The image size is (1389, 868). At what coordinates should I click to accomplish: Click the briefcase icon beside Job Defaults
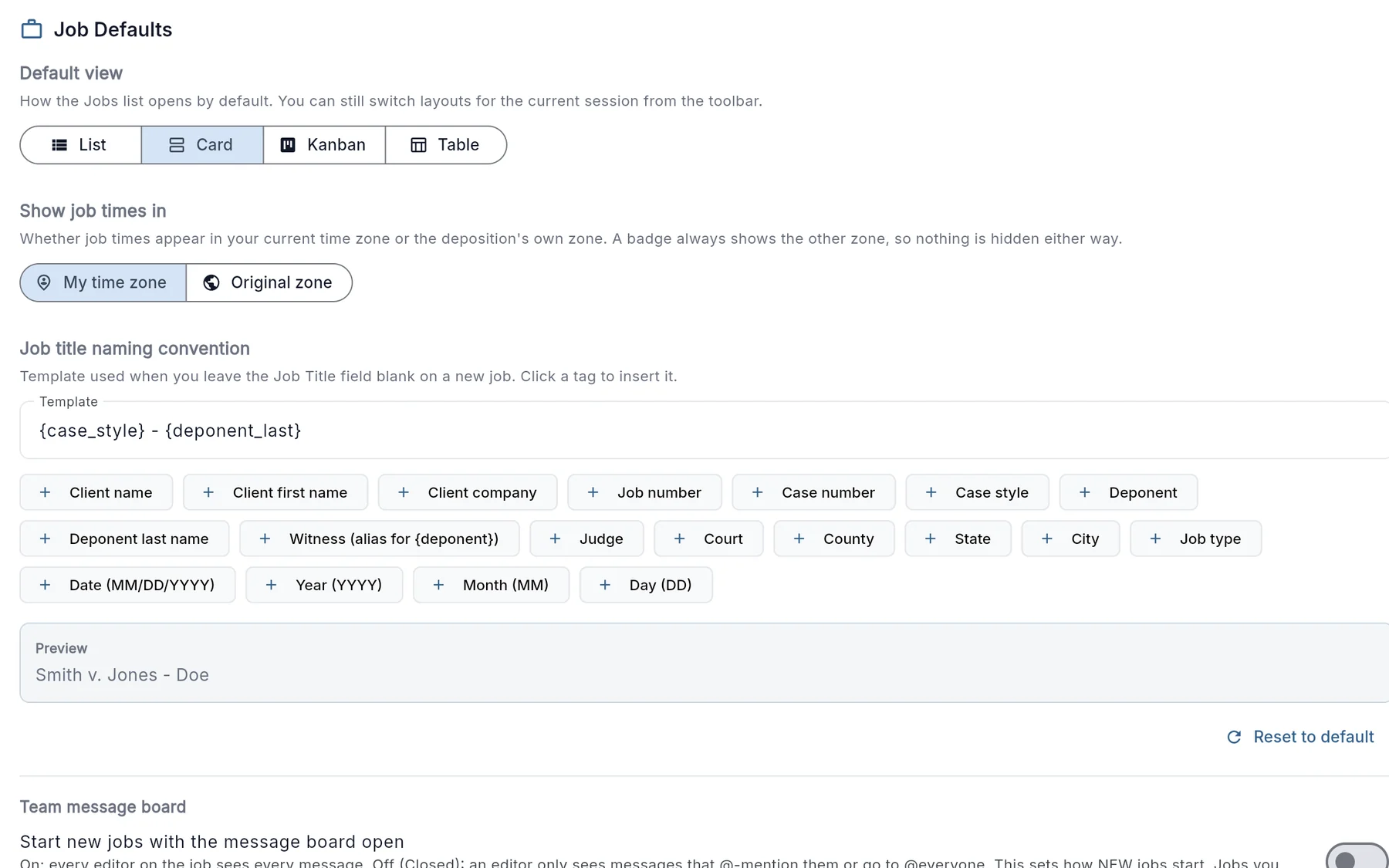(32, 29)
